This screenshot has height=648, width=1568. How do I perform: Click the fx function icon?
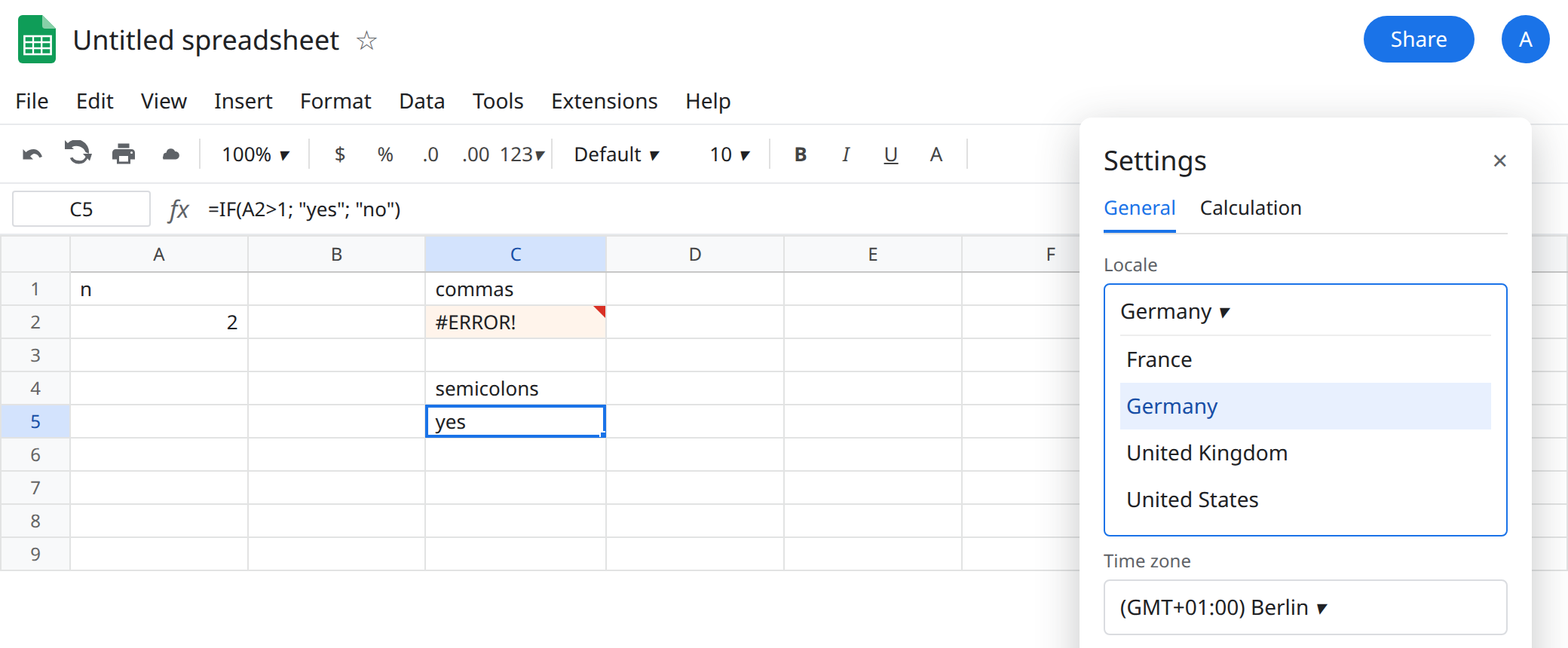(178, 209)
